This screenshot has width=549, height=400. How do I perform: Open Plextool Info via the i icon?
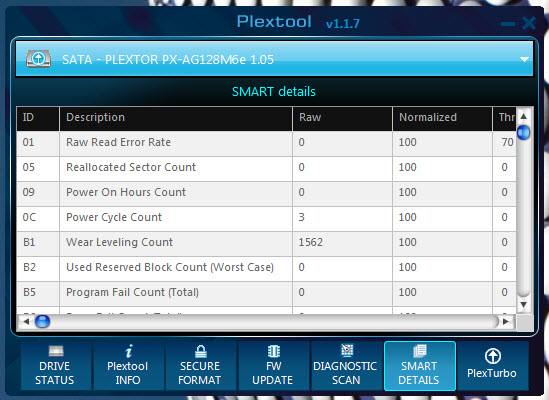pyautogui.click(x=129, y=351)
